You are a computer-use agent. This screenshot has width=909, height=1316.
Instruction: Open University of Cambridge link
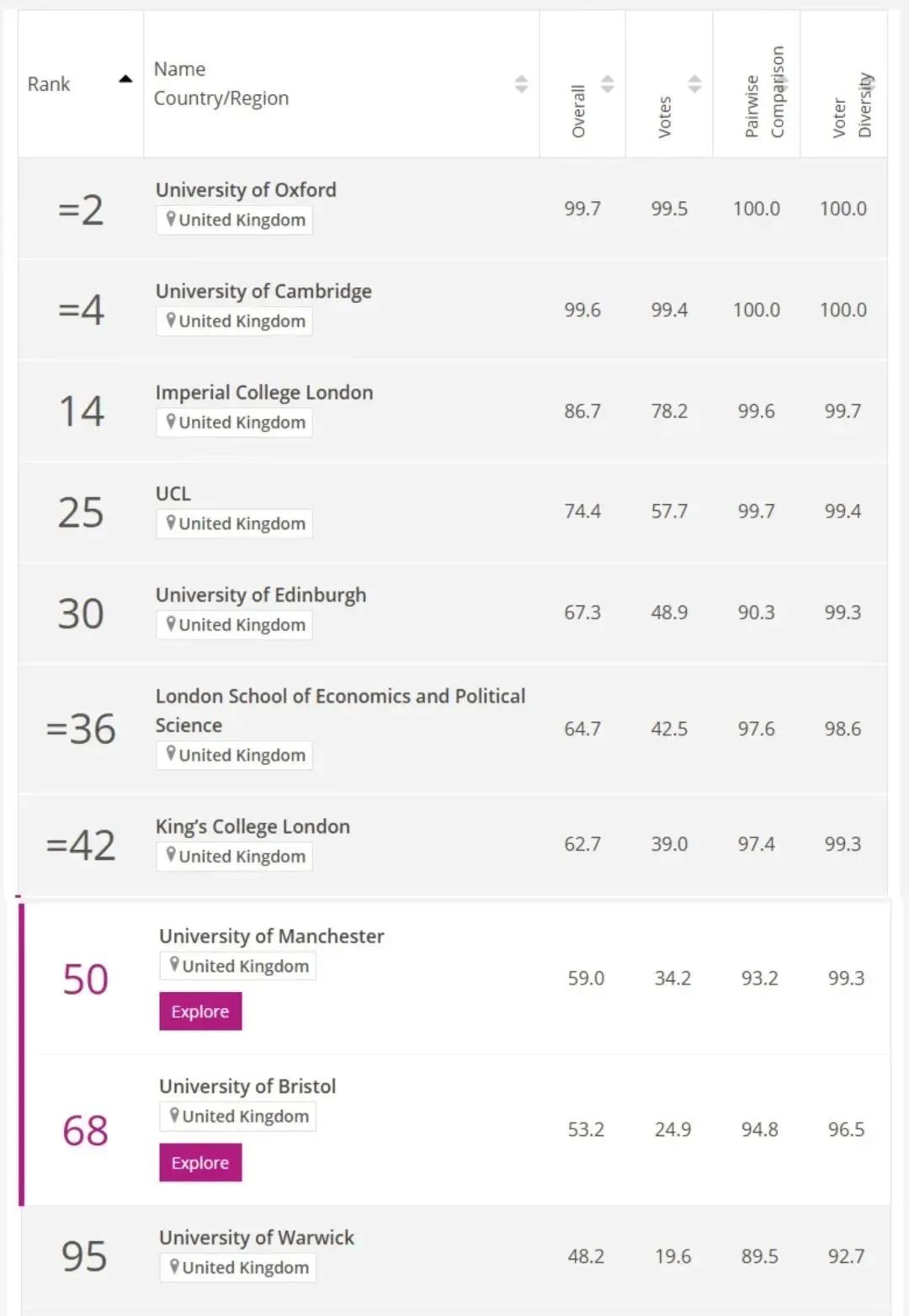(x=263, y=291)
